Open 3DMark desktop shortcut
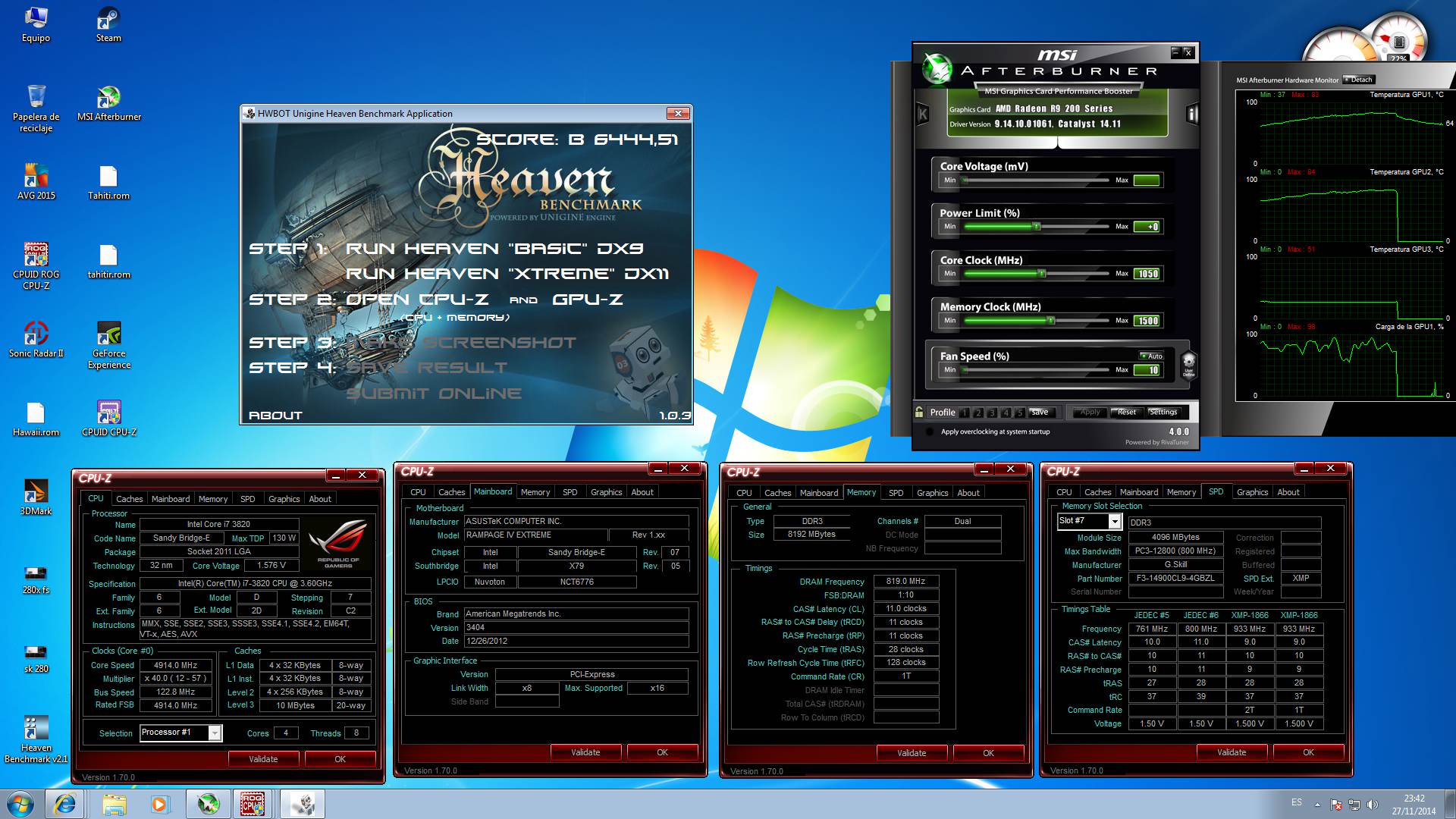 tap(36, 497)
